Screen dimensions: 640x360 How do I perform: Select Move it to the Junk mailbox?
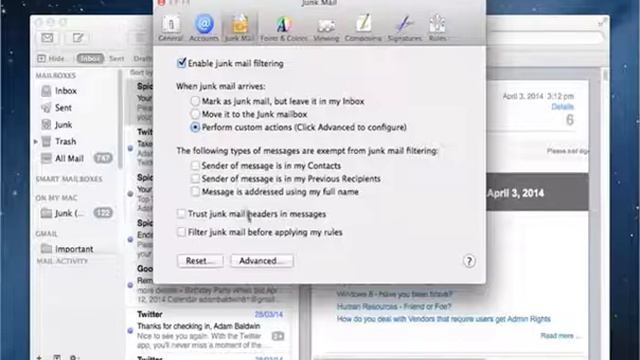click(195, 114)
